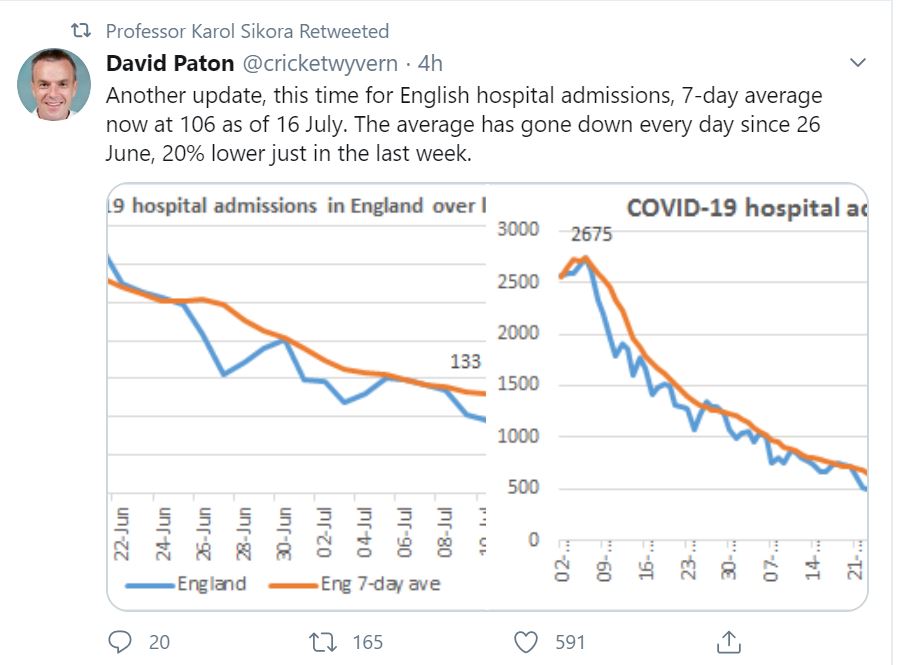Click the retweet icon below the charts
This screenshot has height=665, width=897.
pos(326,641)
